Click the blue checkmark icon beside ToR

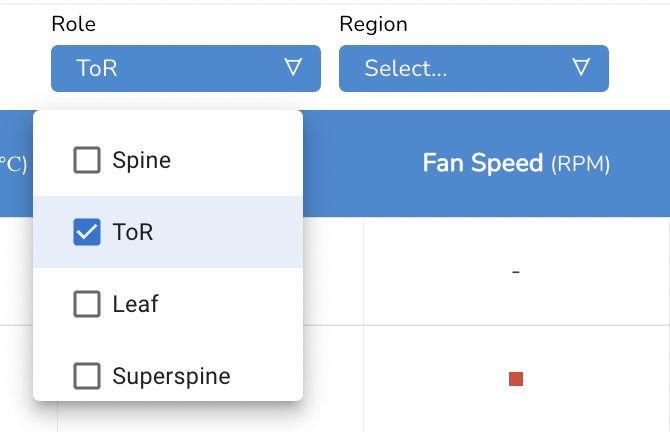87,232
